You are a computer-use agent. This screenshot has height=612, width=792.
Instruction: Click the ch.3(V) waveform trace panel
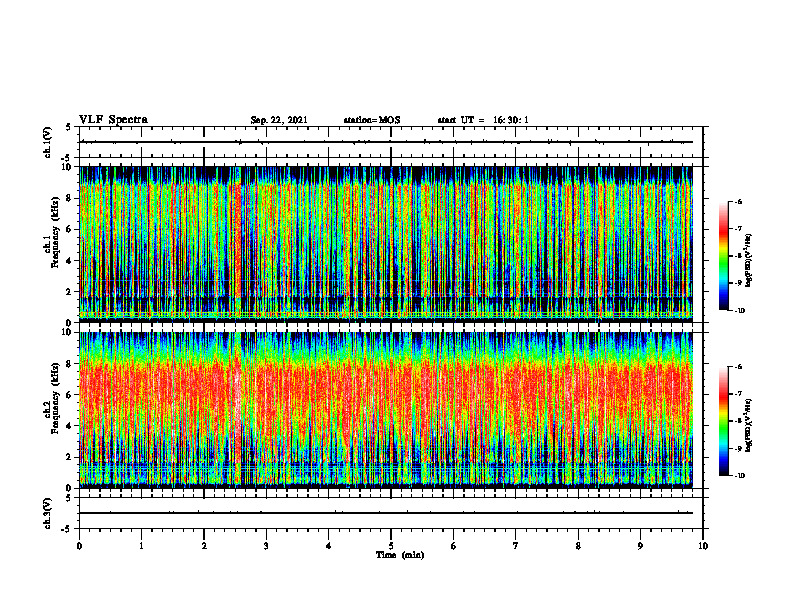tap(391, 513)
